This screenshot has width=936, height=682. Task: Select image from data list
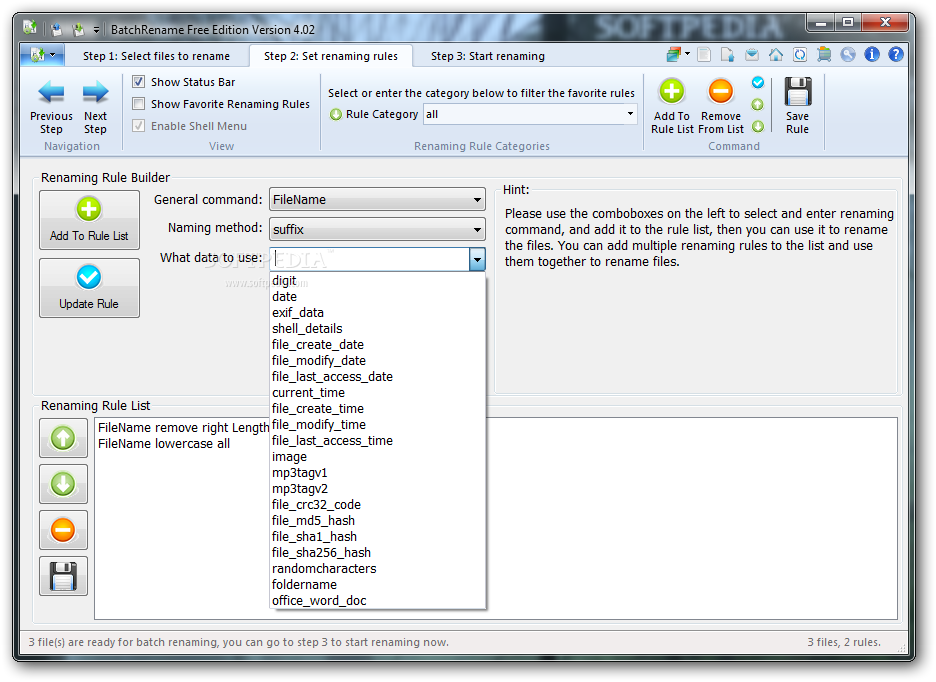pos(378,457)
